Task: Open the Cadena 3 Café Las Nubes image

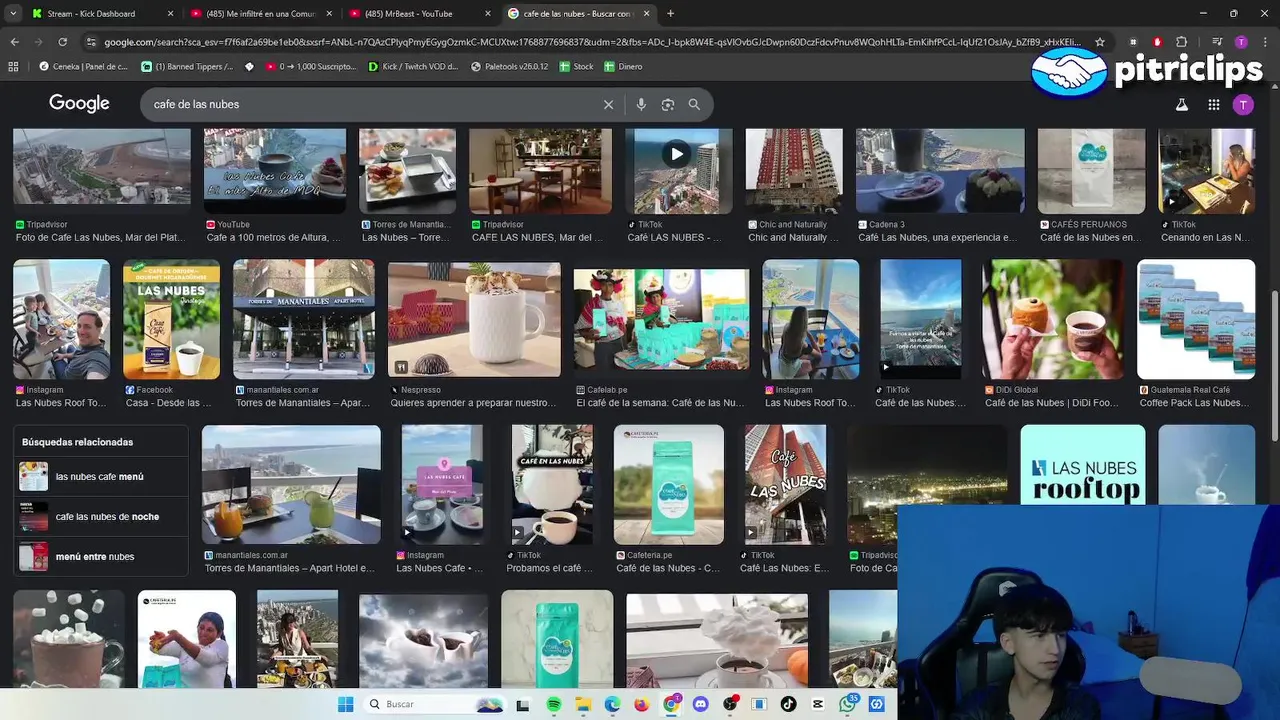Action: pyautogui.click(x=940, y=171)
